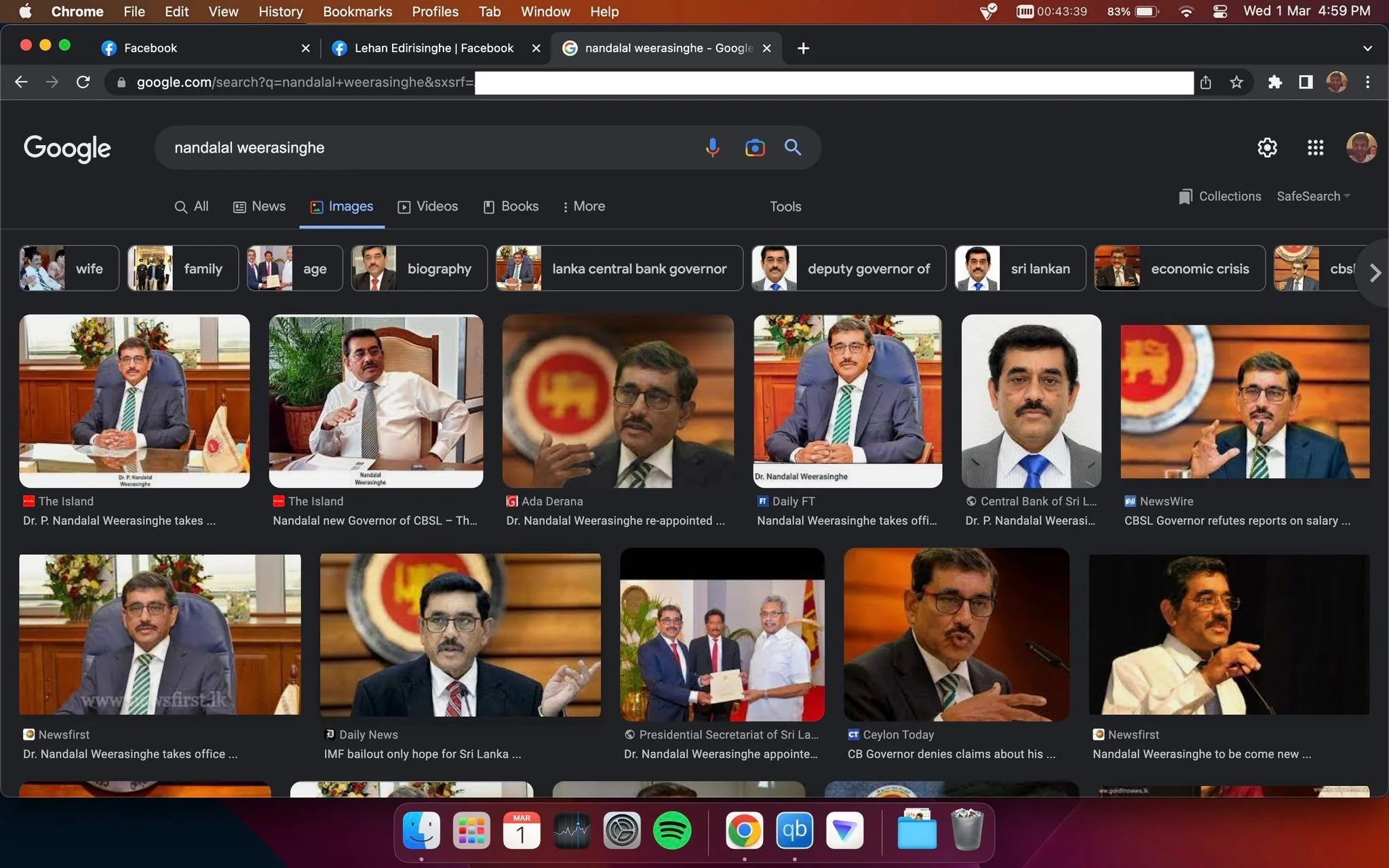1389x868 pixels.
Task: Click the blue magnifier search button
Action: [x=793, y=147]
